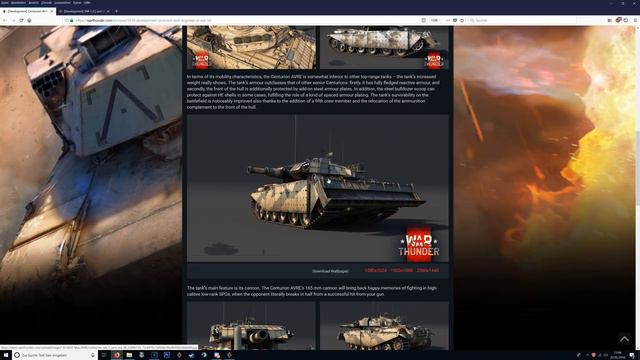The image size is (640, 360).
Task: Download the 2560x1440 wallpaper
Action: tap(428, 271)
